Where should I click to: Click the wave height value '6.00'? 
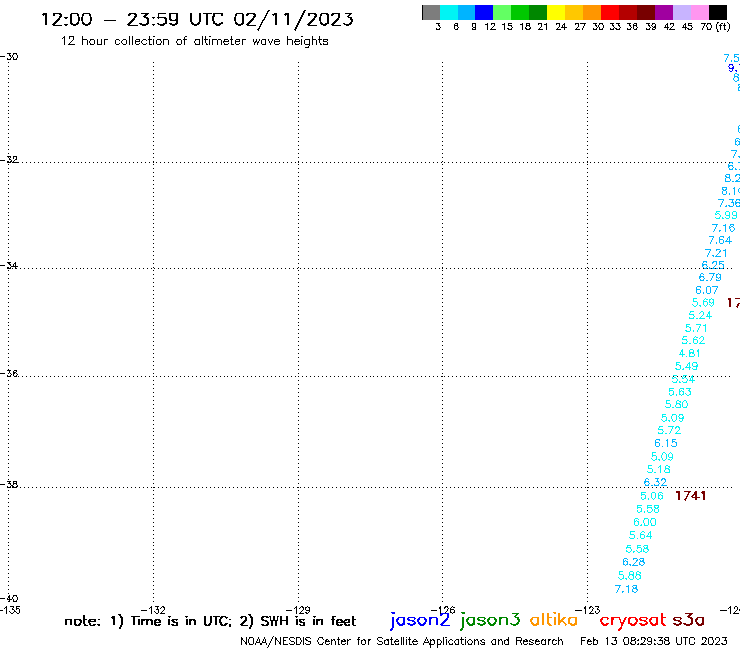[x=645, y=522]
